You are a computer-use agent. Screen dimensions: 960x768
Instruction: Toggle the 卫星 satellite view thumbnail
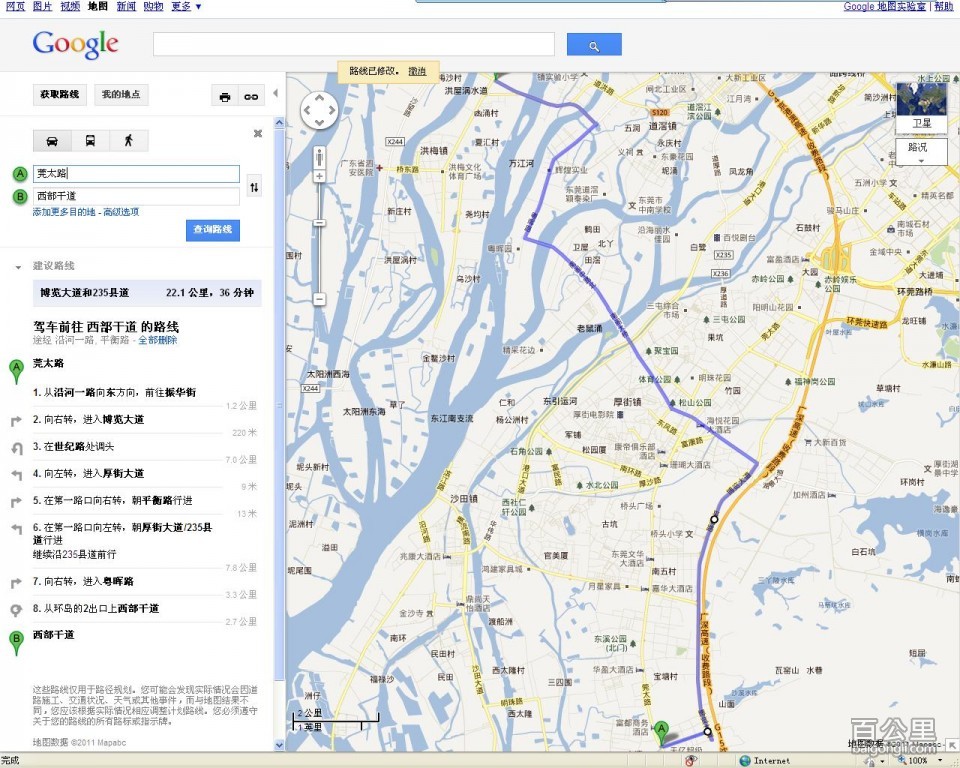[921, 107]
